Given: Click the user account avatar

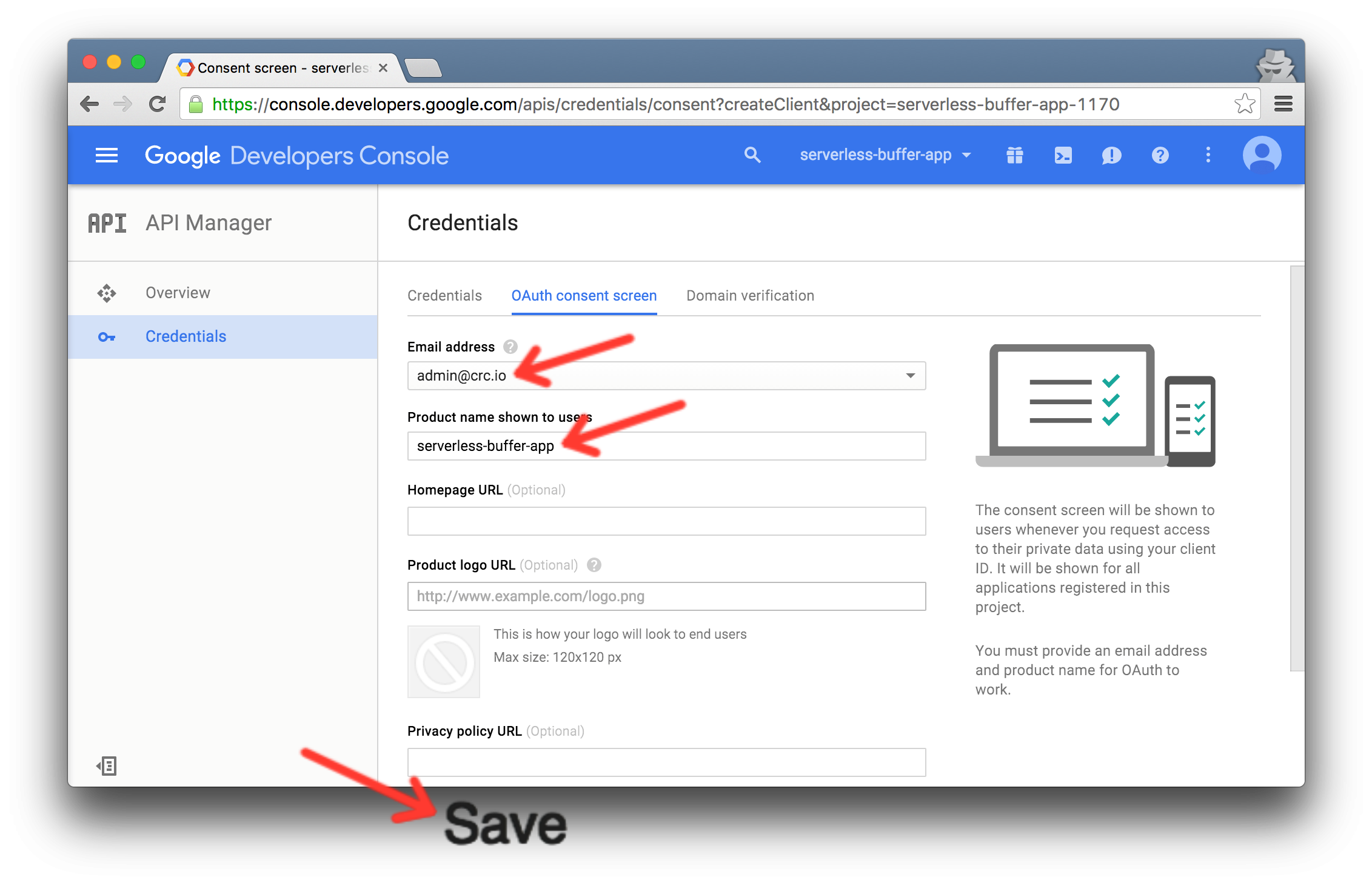Looking at the screenshot, I should (x=1262, y=155).
